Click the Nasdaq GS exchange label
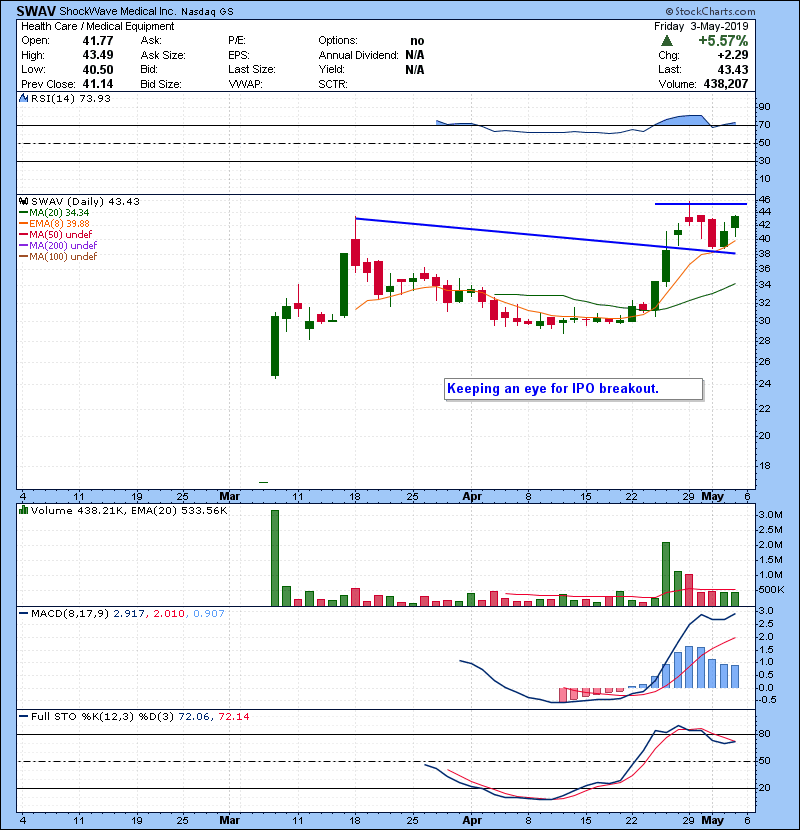The image size is (800, 830). point(207,12)
